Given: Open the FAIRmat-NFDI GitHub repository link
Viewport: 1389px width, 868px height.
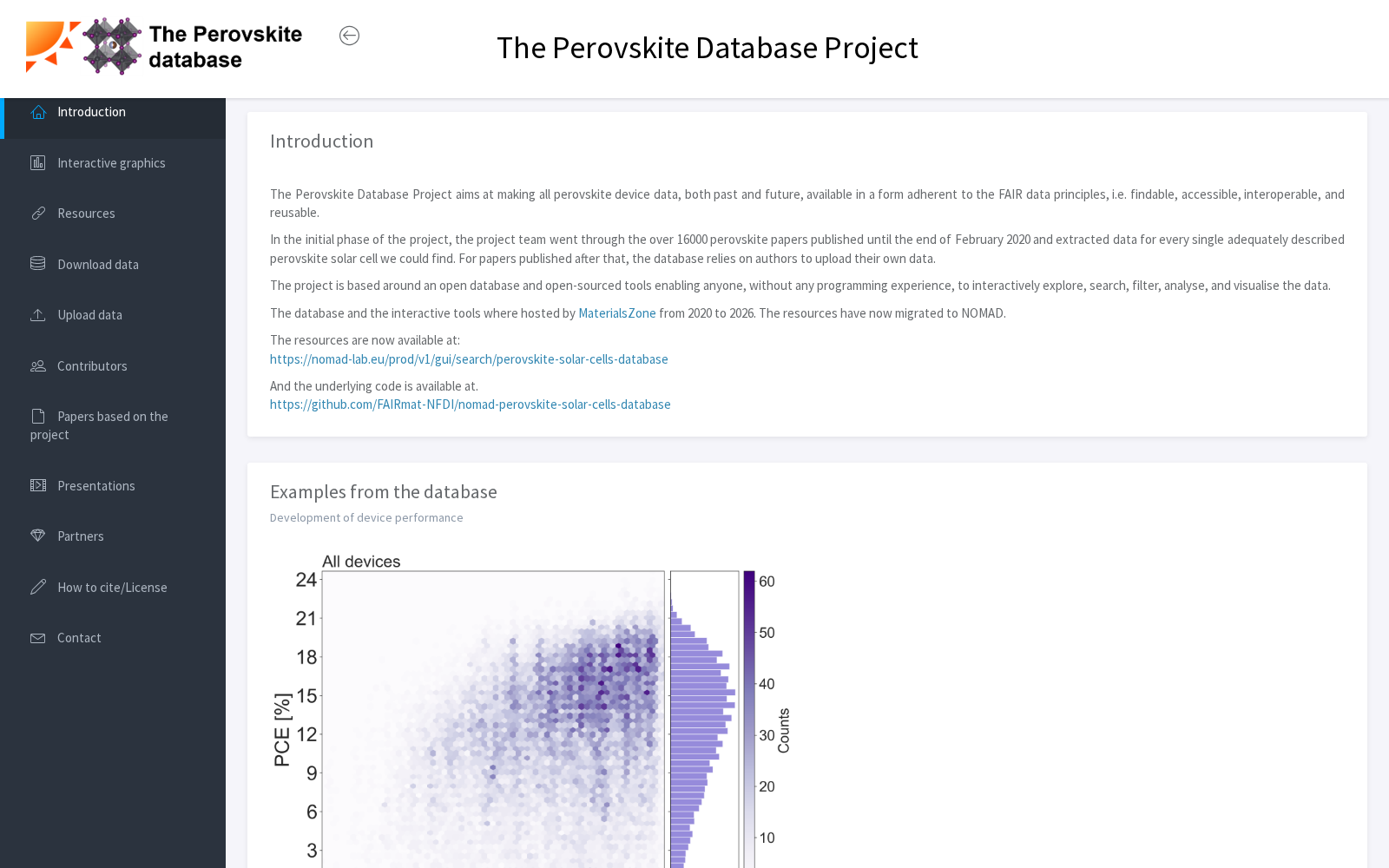Looking at the screenshot, I should (470, 404).
